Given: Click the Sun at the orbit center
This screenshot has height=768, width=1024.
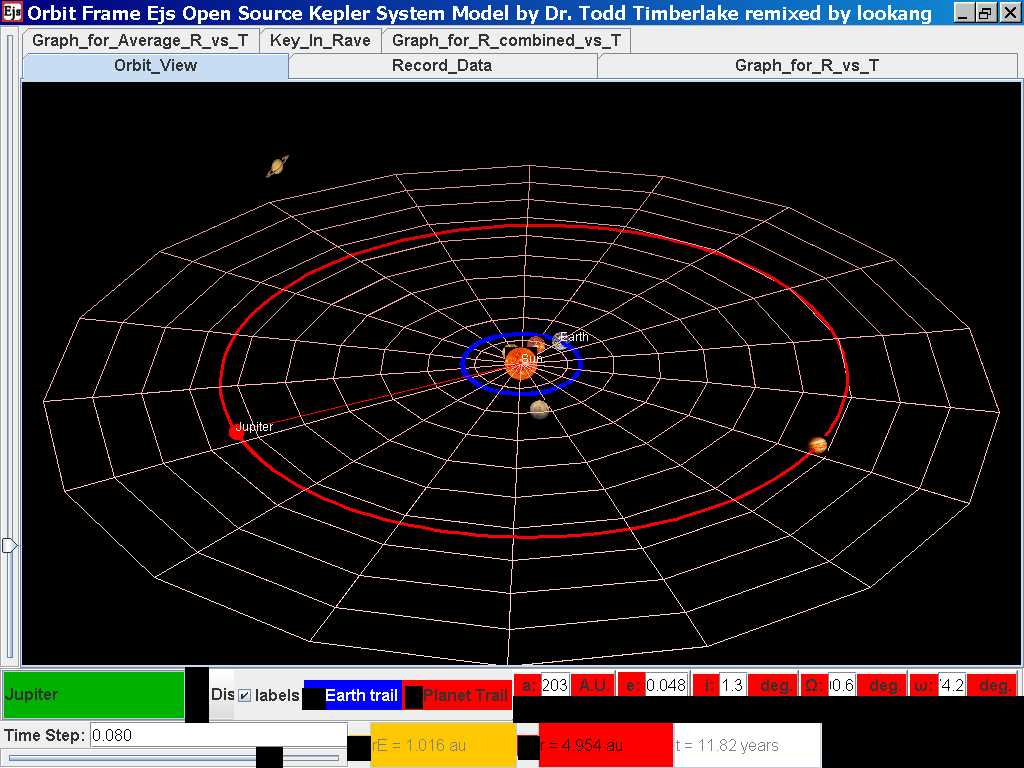Looking at the screenshot, I should [x=521, y=364].
